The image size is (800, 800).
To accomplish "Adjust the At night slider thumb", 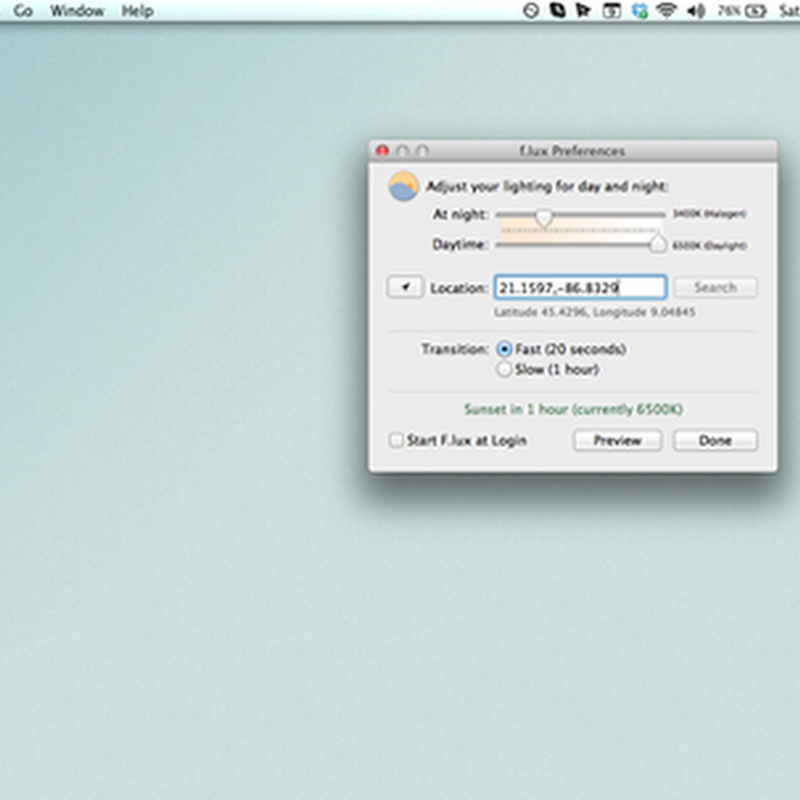I will click(544, 217).
